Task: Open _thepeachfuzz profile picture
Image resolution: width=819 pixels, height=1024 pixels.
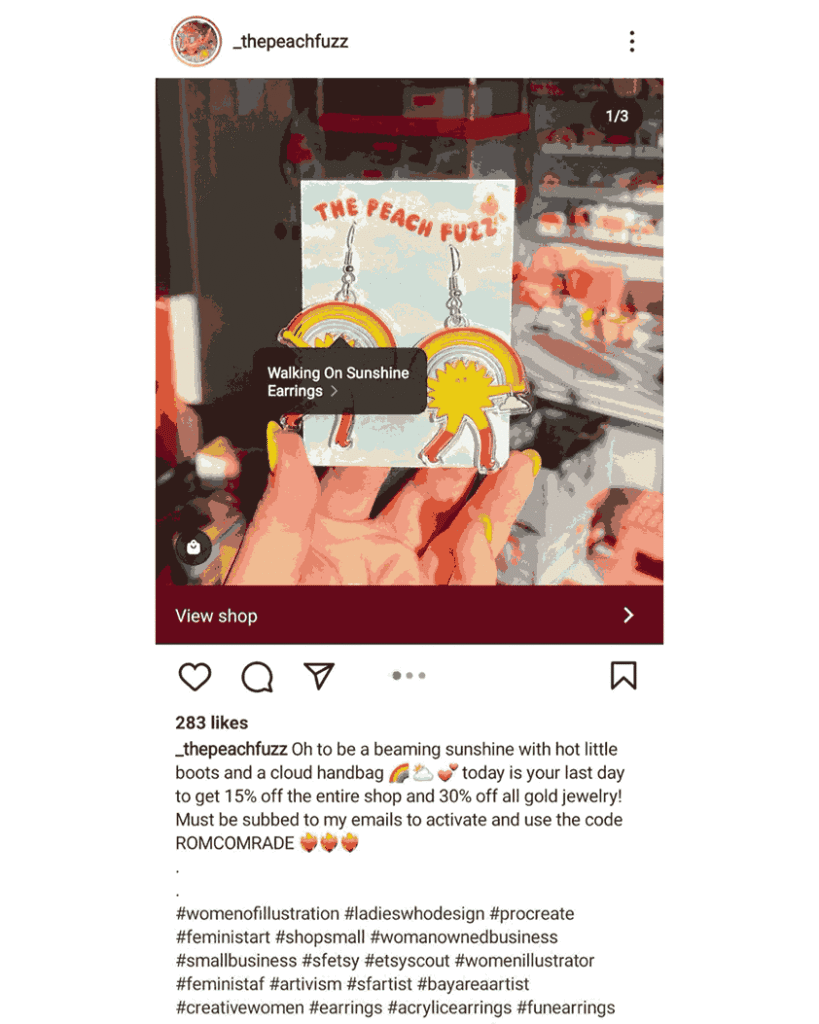Action: point(196,41)
